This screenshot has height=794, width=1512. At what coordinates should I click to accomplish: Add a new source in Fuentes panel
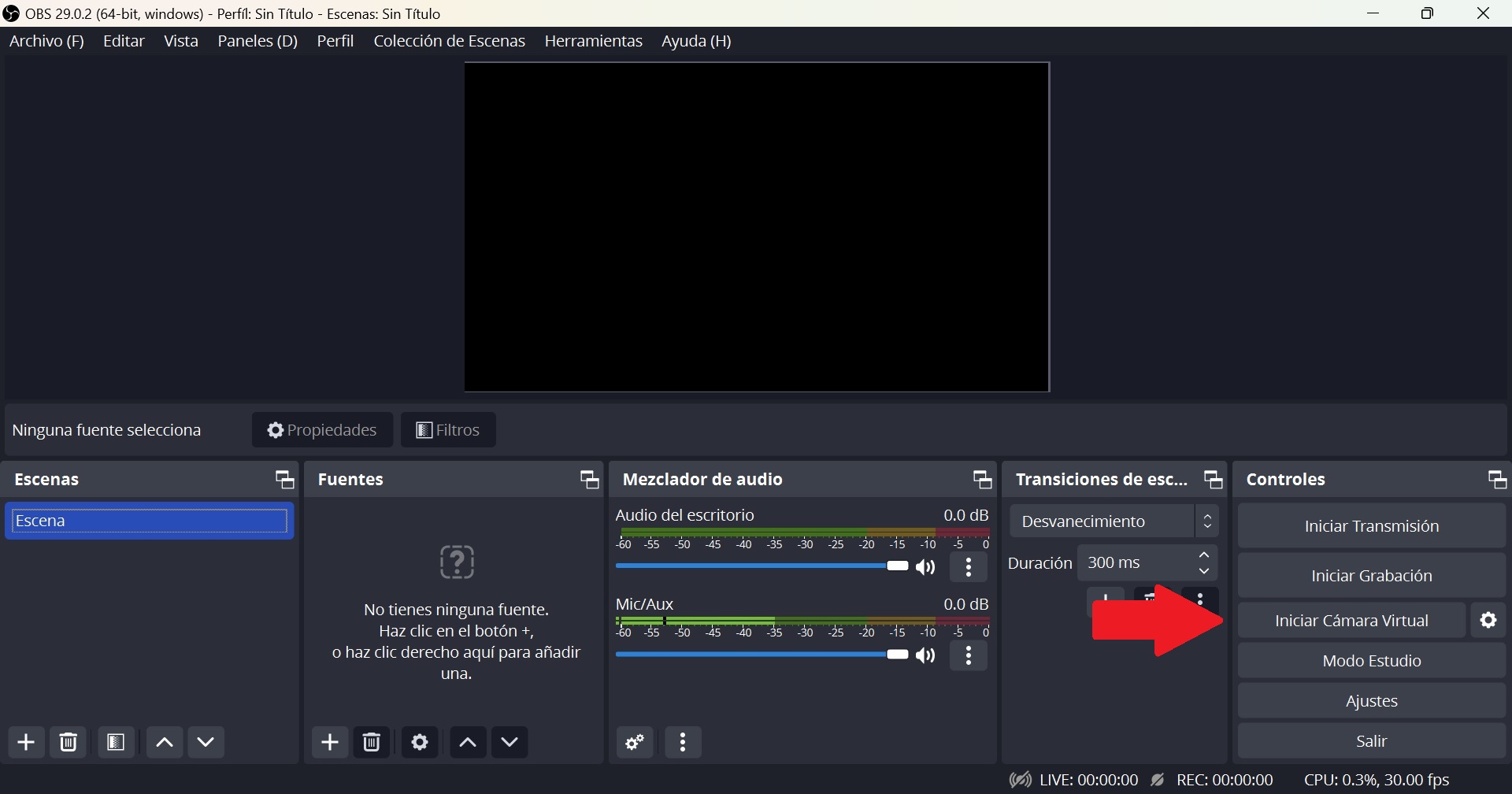[330, 742]
